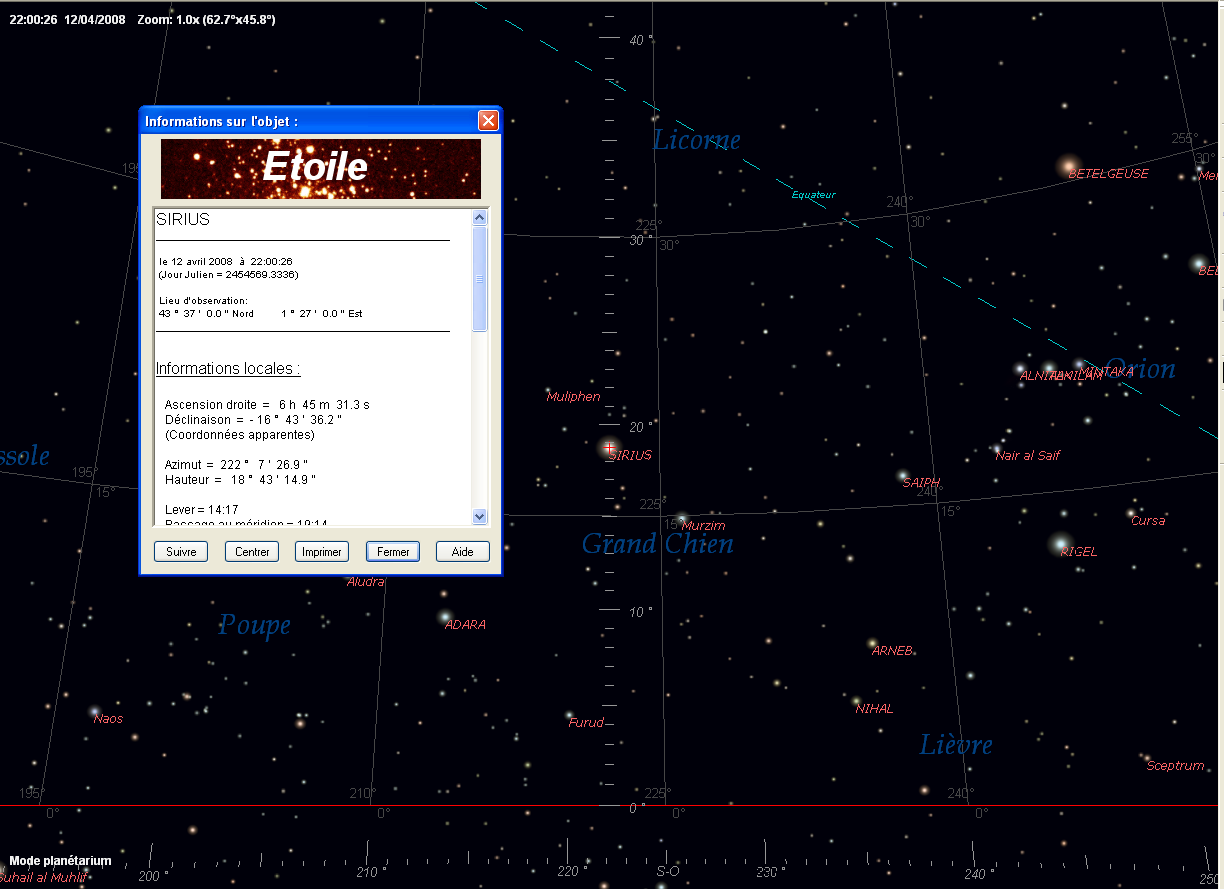Print object info with Imprimer
Image resolution: width=1224 pixels, height=889 pixels.
pyautogui.click(x=322, y=552)
